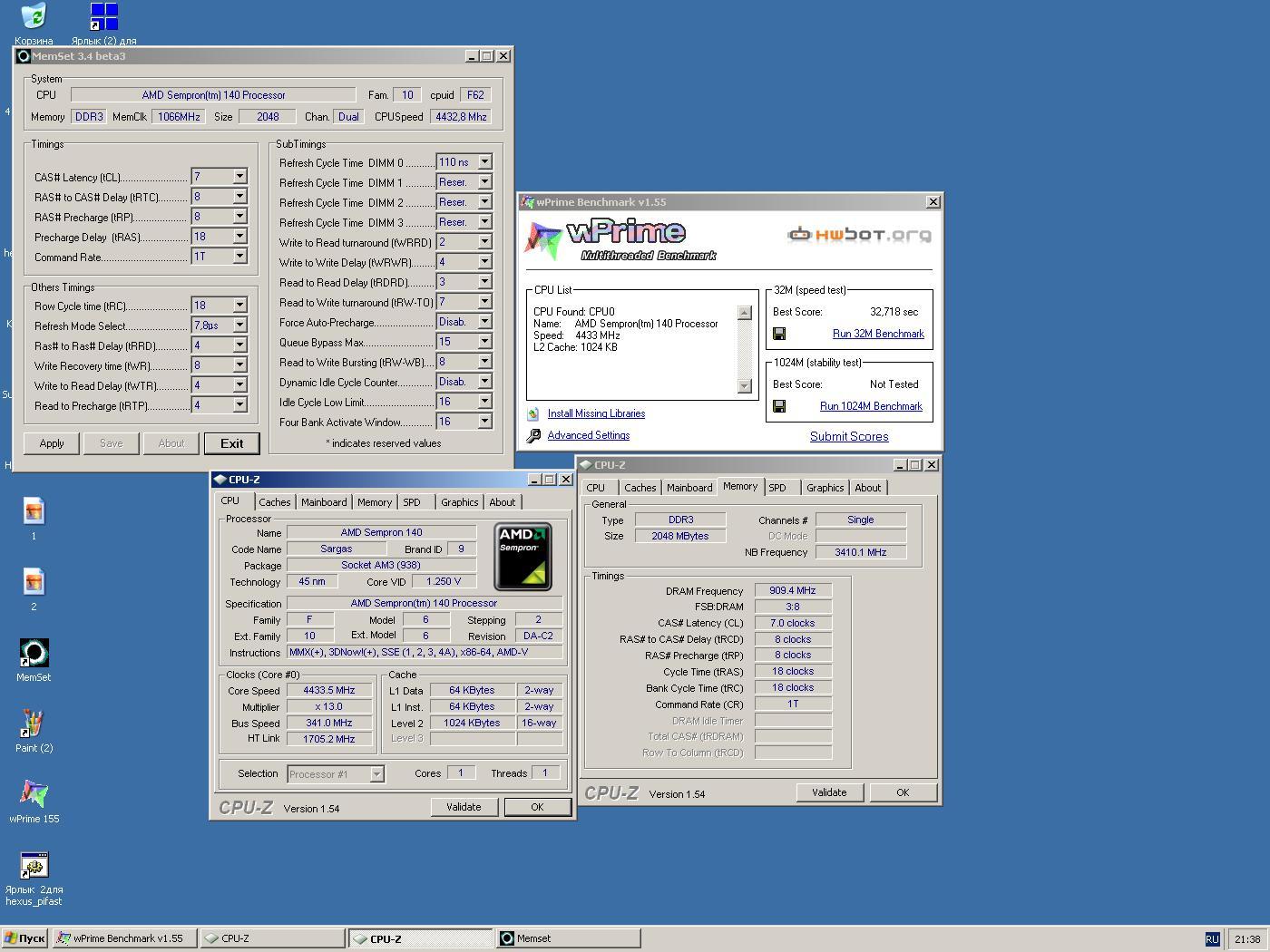This screenshot has width=1270, height=952.
Task: Open the Four Bank Activate Window dropdown
Action: pyautogui.click(x=484, y=422)
